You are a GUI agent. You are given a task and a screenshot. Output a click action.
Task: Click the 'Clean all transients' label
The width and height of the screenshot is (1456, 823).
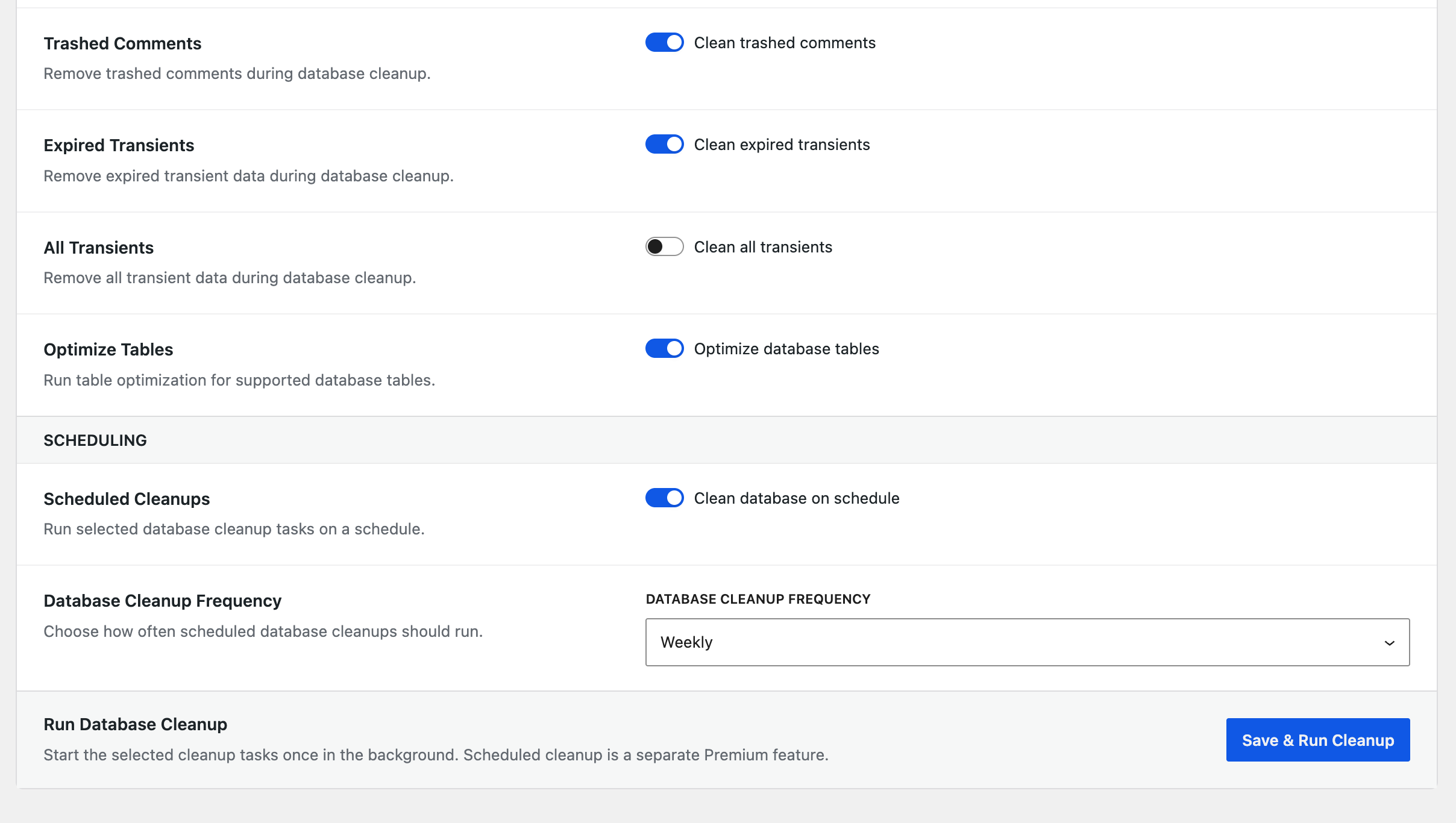pyautogui.click(x=763, y=247)
